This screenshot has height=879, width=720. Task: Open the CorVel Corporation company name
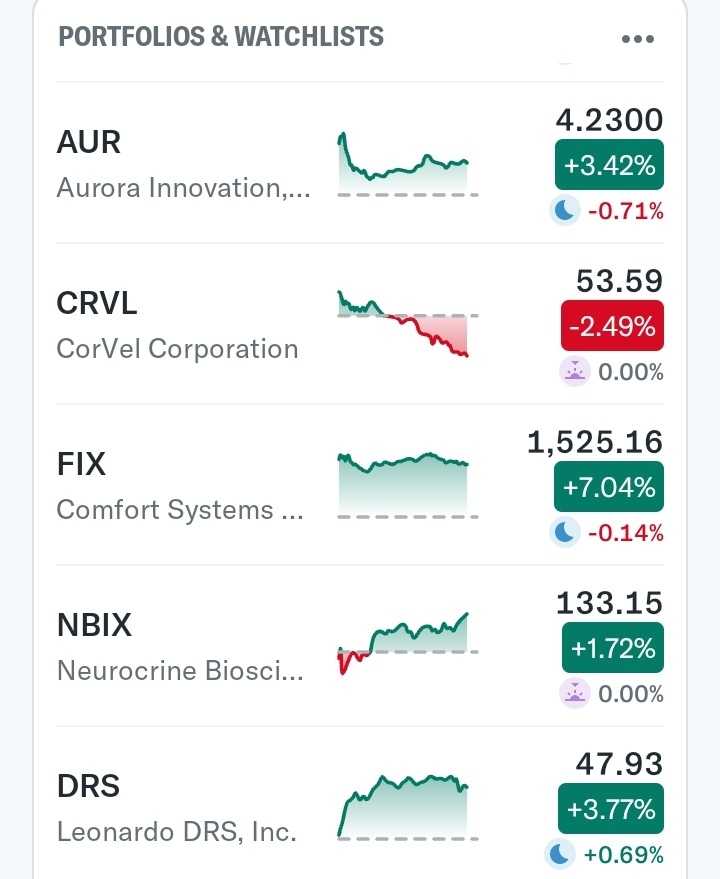[x=177, y=349]
